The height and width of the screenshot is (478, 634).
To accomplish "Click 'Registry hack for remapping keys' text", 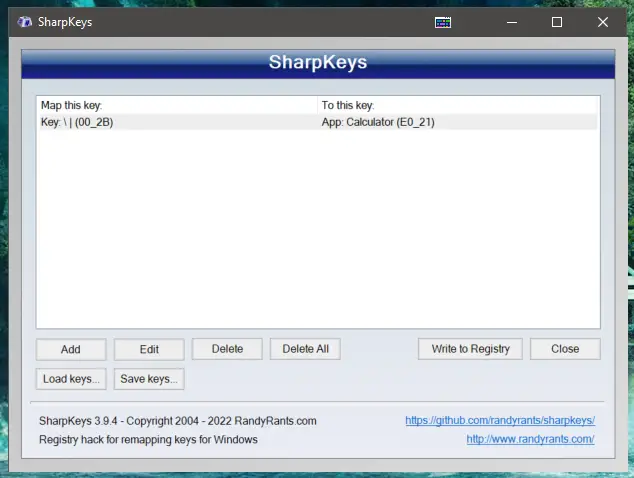I will pos(148,440).
